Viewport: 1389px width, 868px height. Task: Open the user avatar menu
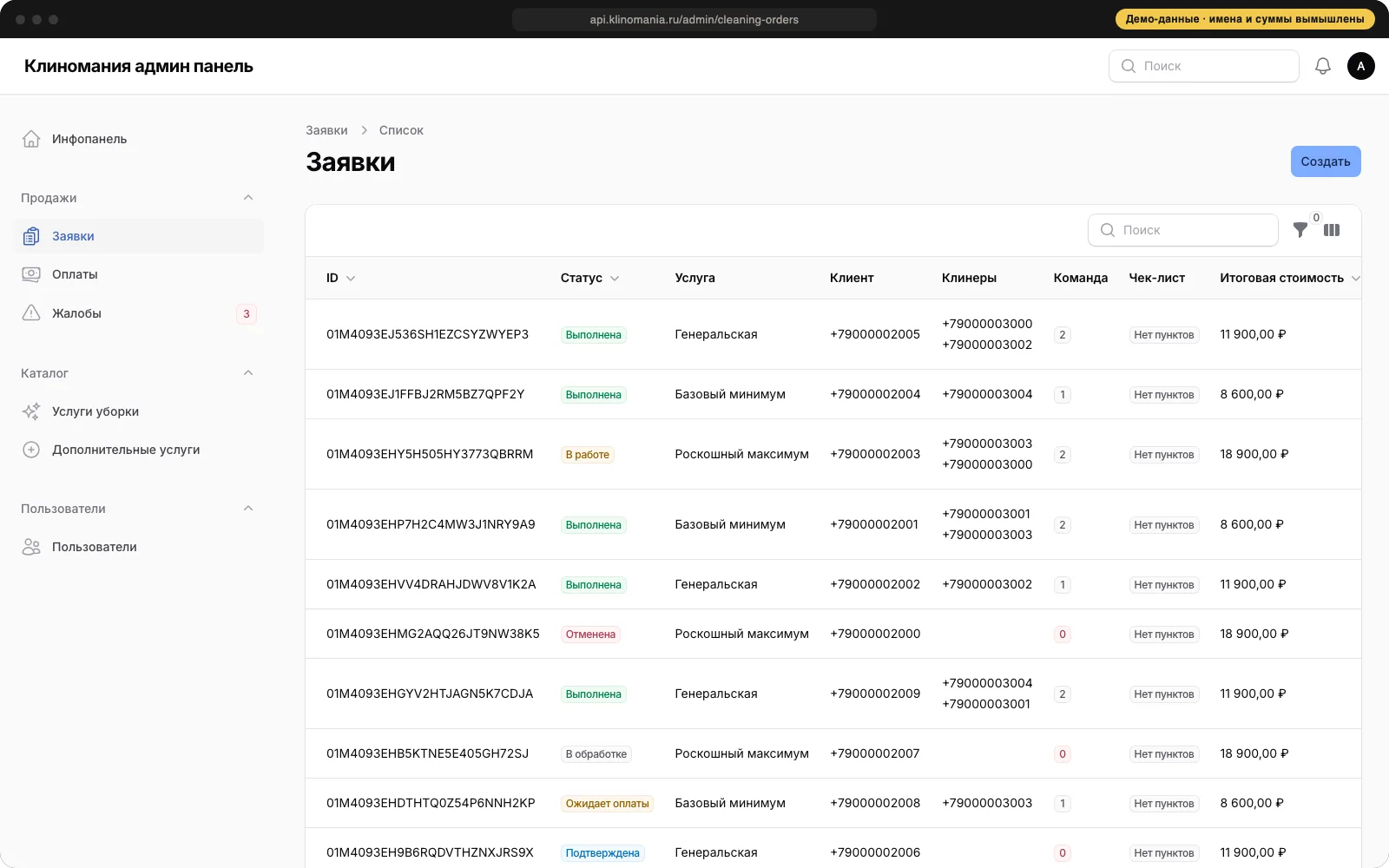[x=1361, y=66]
